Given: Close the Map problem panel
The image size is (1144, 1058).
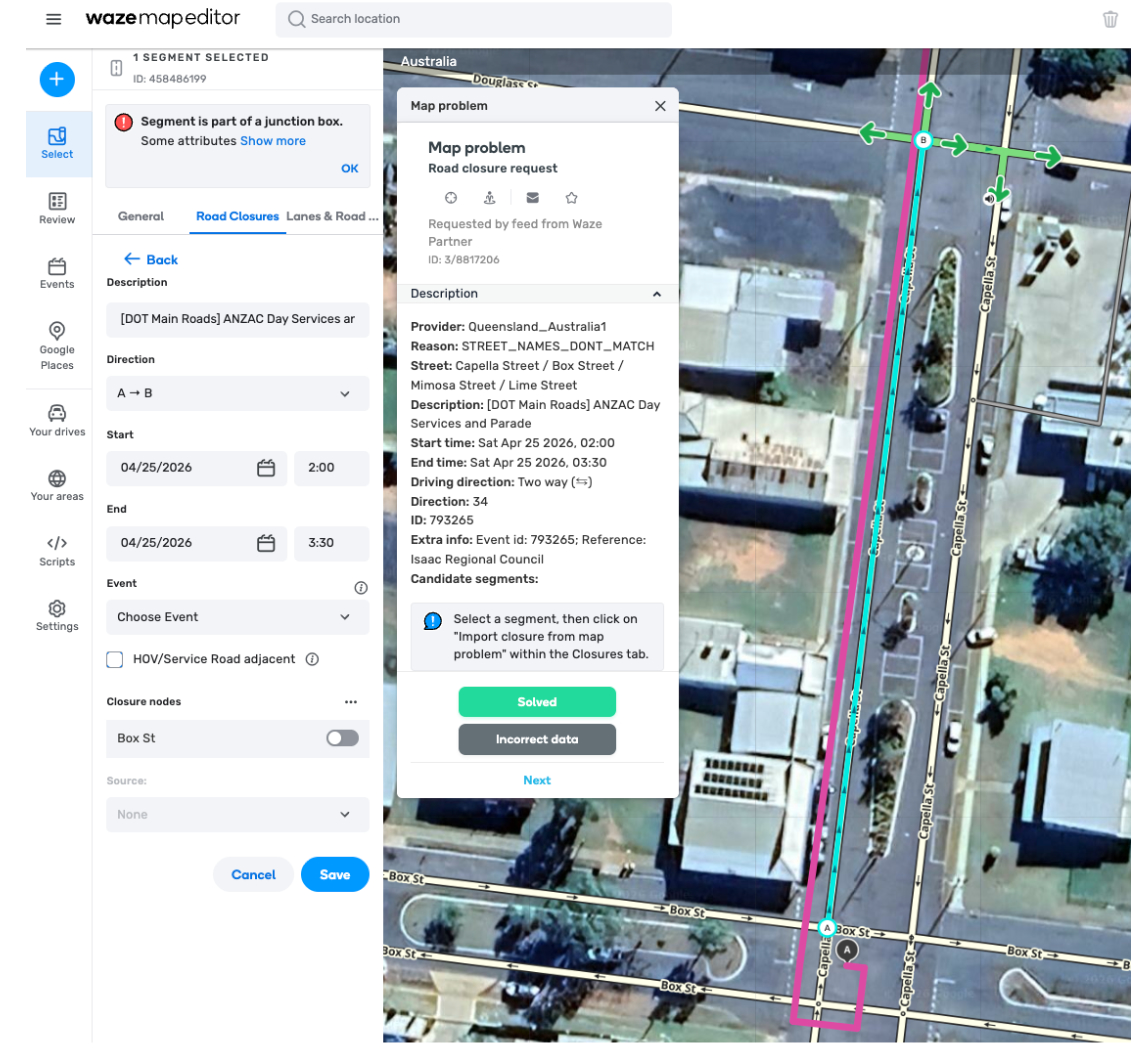Looking at the screenshot, I should [x=660, y=106].
